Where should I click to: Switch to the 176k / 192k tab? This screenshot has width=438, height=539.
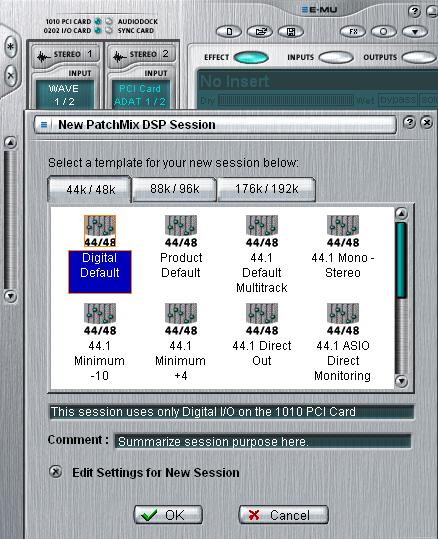pyautogui.click(x=266, y=189)
